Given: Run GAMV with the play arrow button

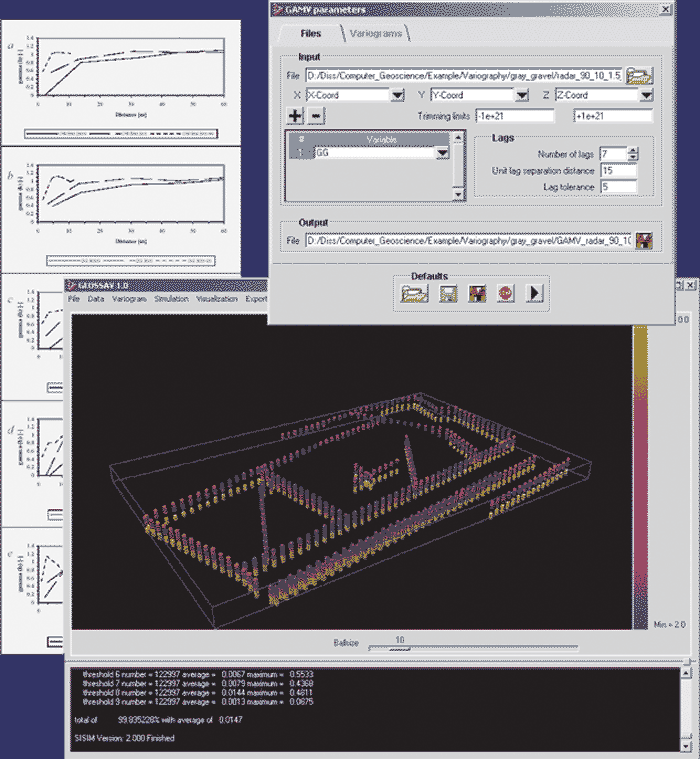Looking at the screenshot, I should (x=535, y=293).
